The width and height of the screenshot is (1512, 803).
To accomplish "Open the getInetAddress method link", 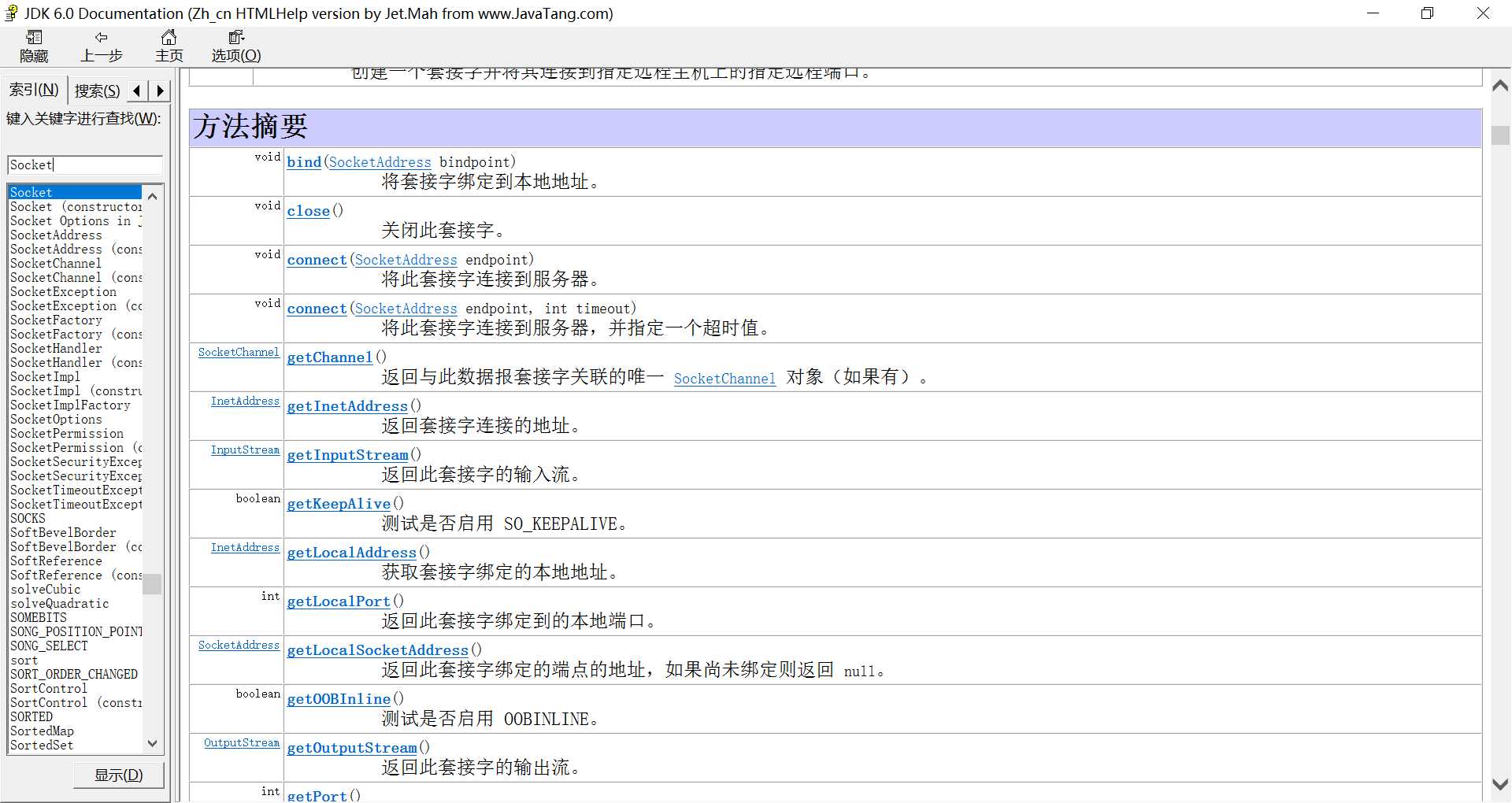I will [x=347, y=406].
